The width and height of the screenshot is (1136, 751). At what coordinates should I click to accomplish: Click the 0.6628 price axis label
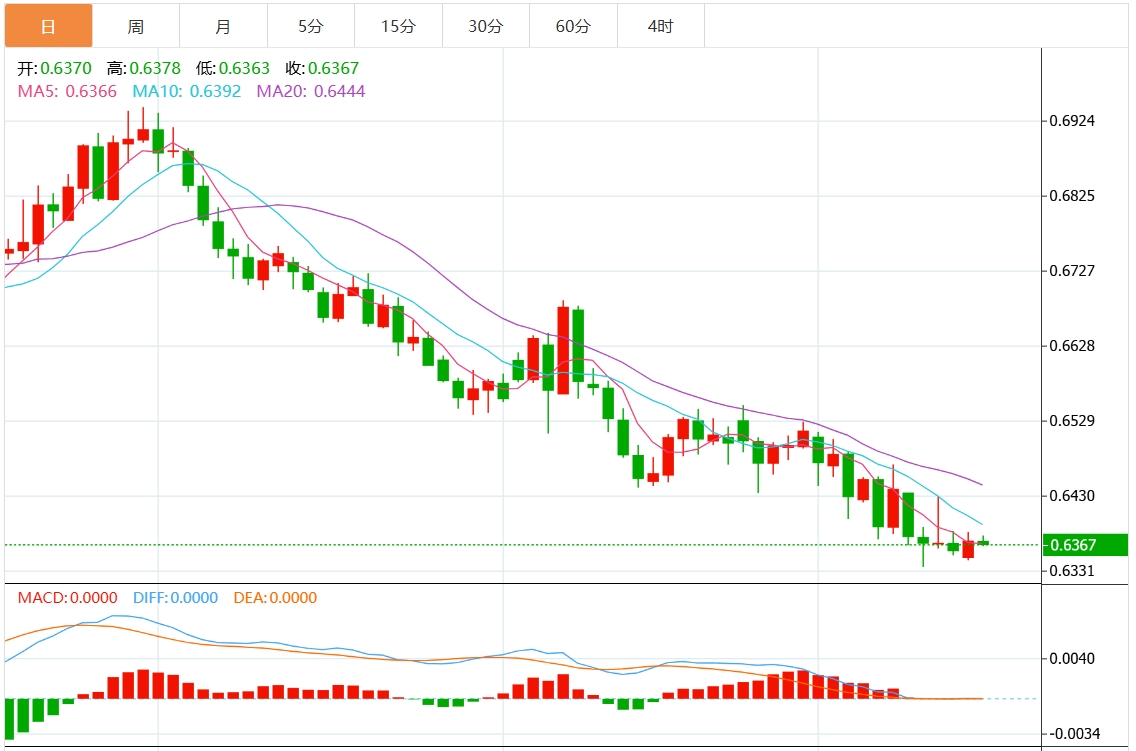[1072, 345]
